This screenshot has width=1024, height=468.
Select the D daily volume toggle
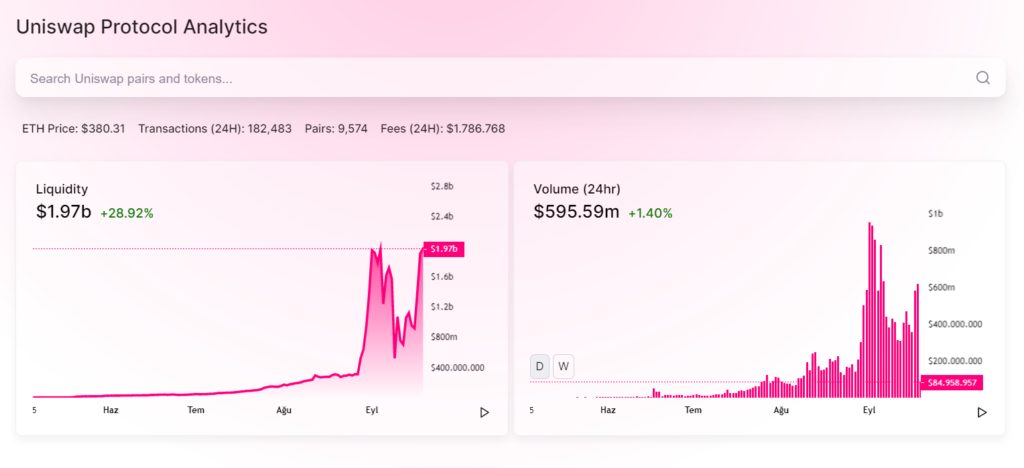tap(539, 367)
